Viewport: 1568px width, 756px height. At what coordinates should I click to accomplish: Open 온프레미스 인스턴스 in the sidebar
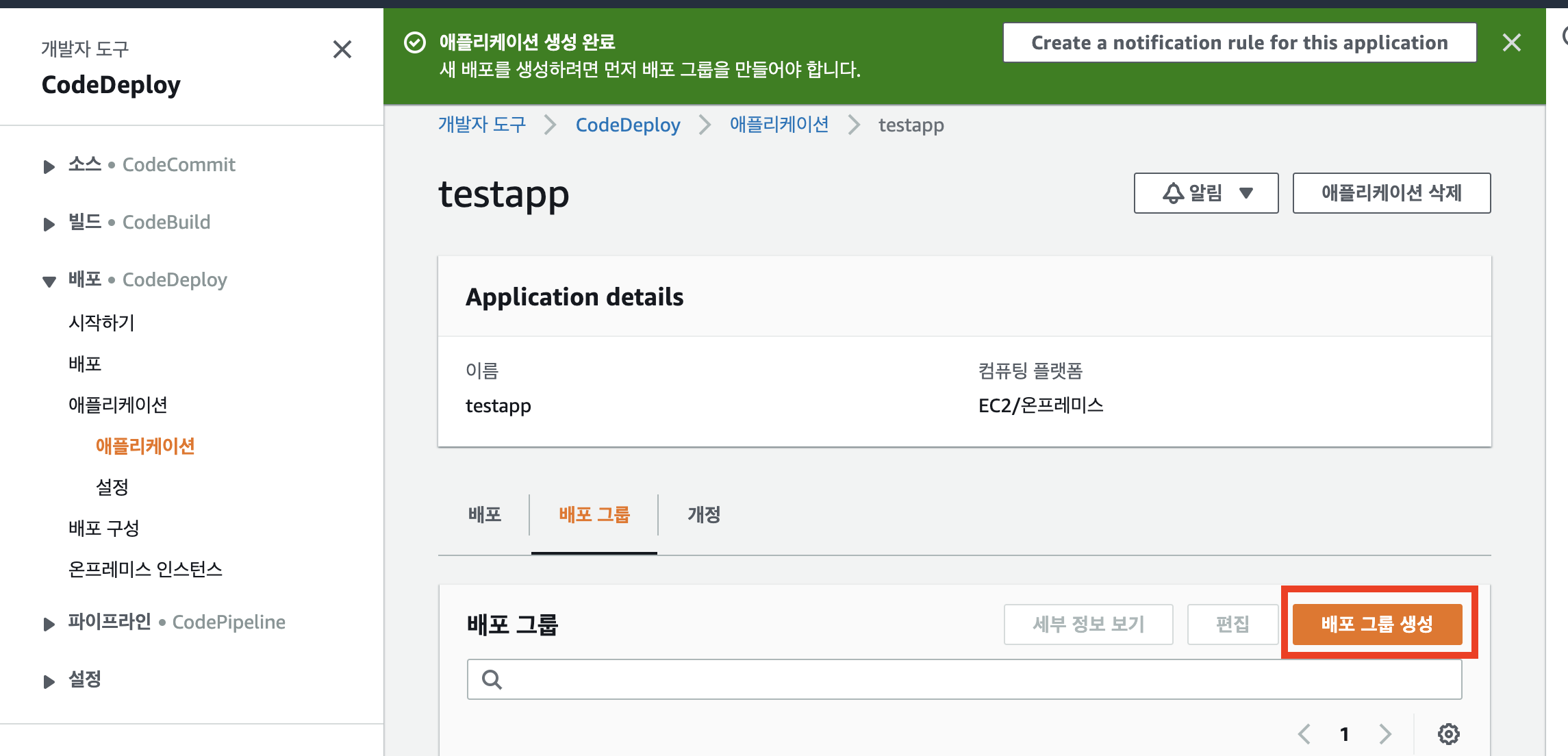[x=145, y=569]
